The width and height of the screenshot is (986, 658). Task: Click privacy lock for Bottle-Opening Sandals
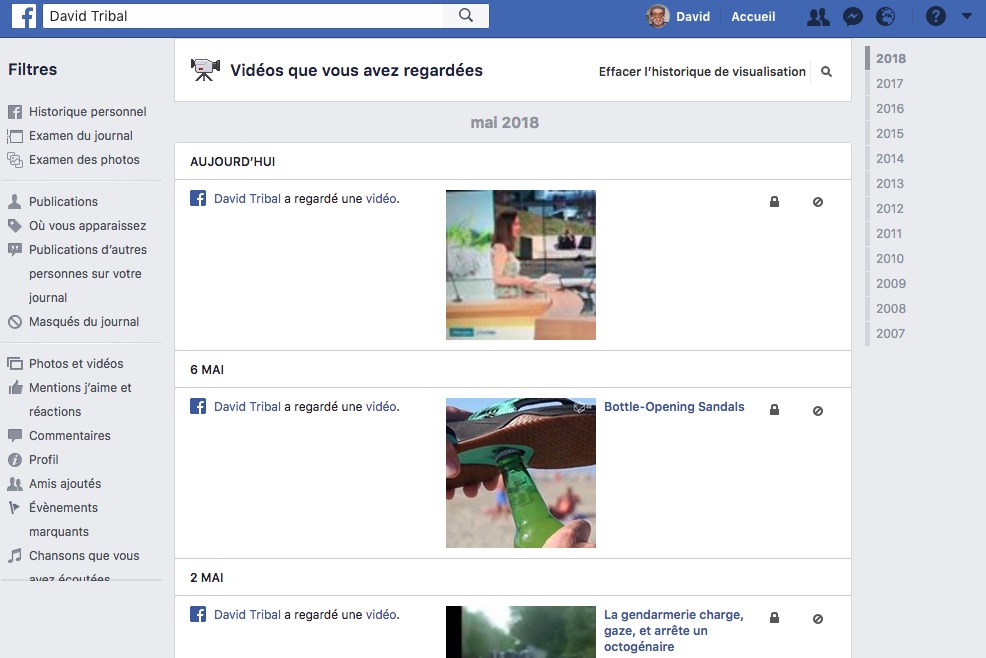[x=775, y=410]
